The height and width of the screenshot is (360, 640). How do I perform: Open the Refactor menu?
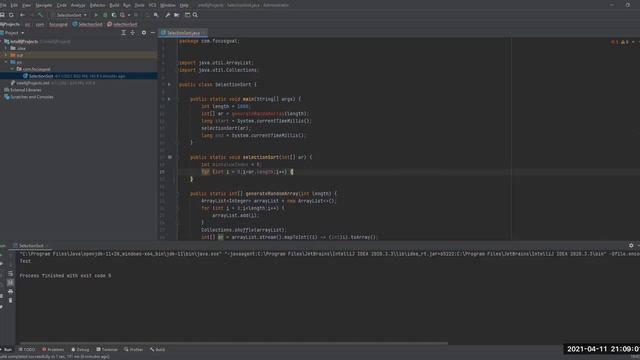click(x=97, y=5)
